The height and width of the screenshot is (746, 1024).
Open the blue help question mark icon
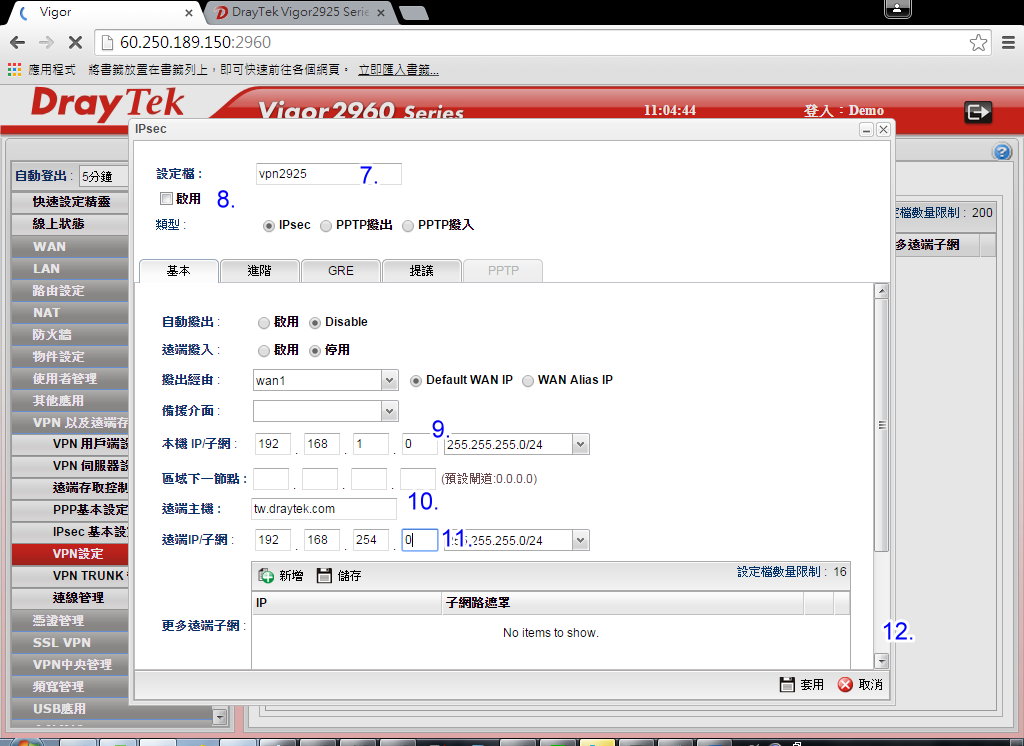pyautogui.click(x=1002, y=152)
